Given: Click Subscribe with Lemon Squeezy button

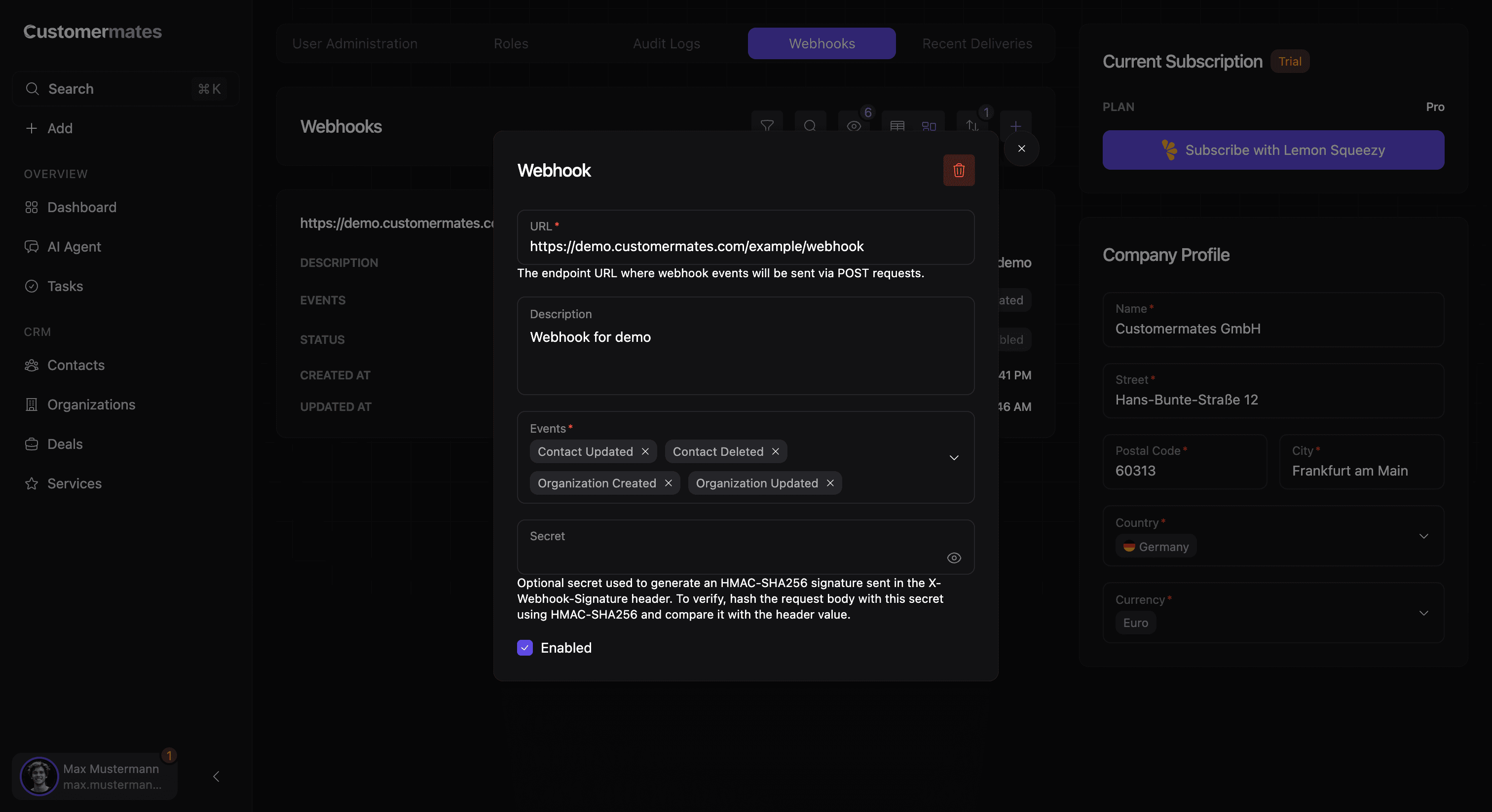Looking at the screenshot, I should click(x=1272, y=150).
